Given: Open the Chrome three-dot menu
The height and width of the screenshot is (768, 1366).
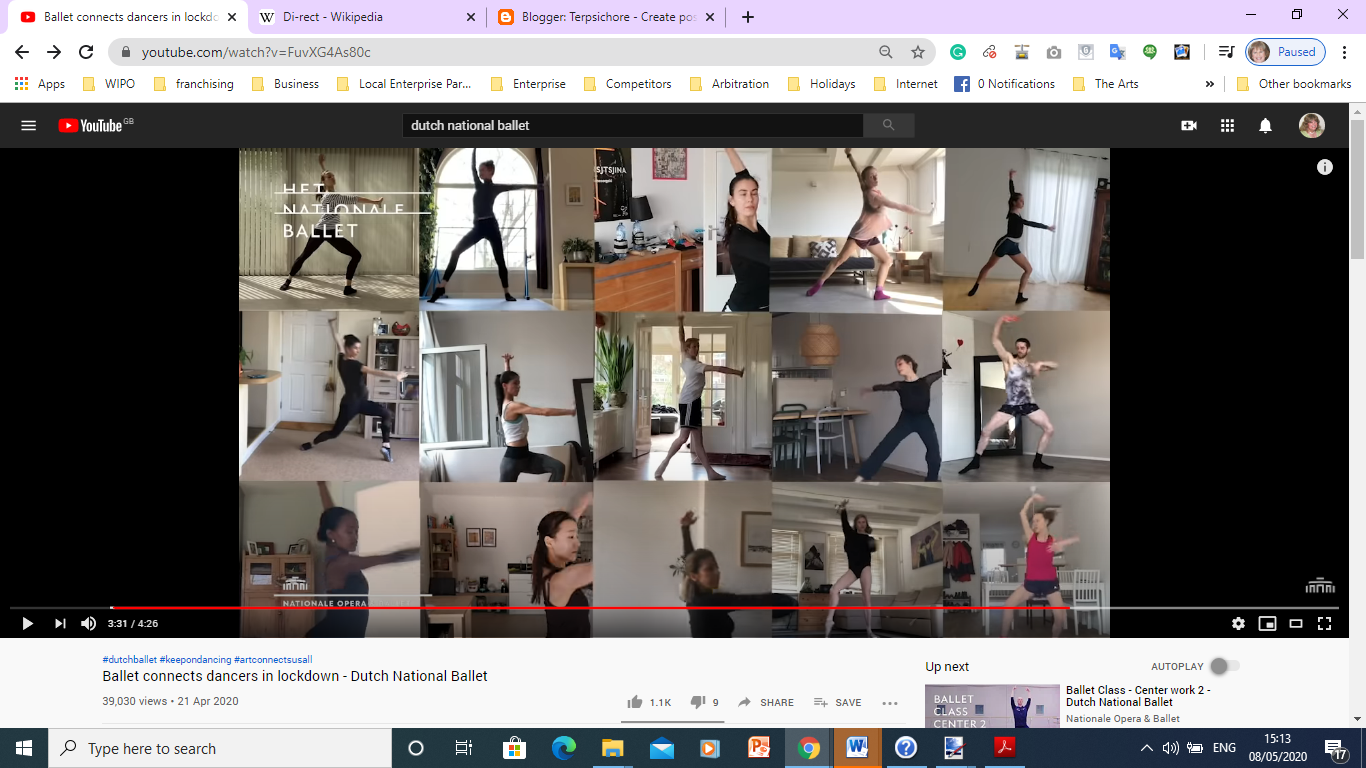Looking at the screenshot, I should pos(1344,52).
